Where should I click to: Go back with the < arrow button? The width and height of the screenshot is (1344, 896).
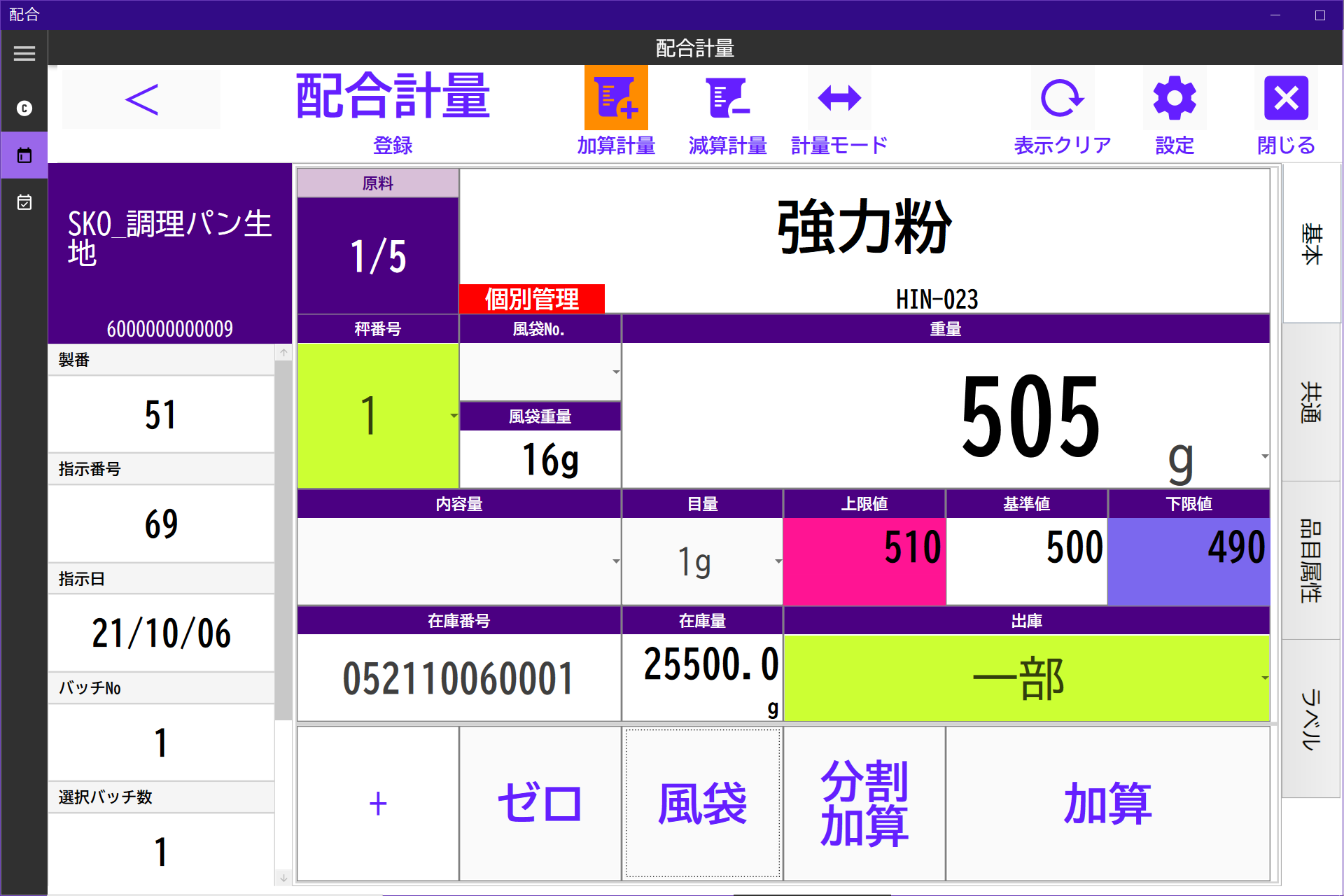pyautogui.click(x=141, y=99)
